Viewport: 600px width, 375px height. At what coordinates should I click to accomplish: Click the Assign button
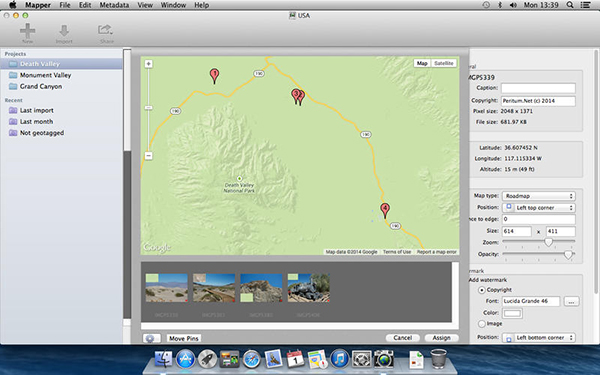coord(441,338)
